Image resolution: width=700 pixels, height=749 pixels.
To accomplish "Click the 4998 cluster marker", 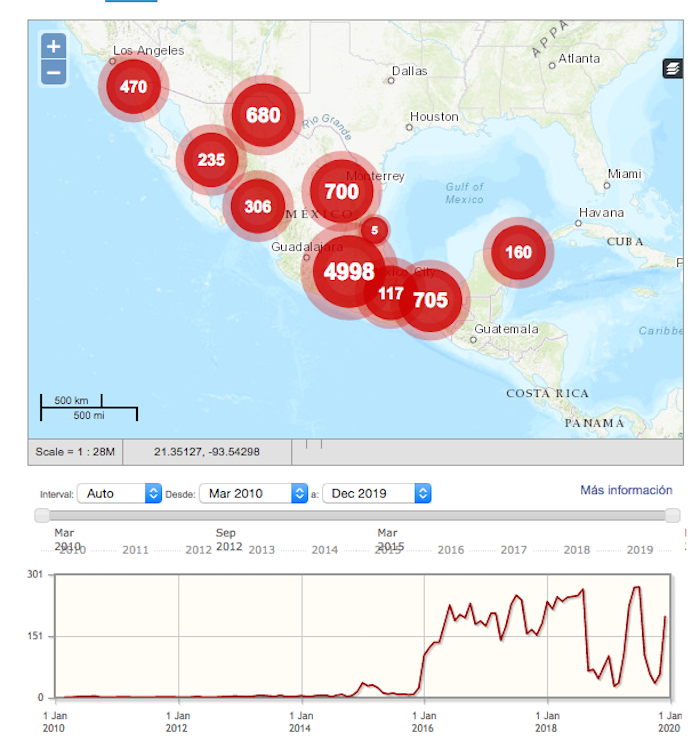I will [349, 271].
